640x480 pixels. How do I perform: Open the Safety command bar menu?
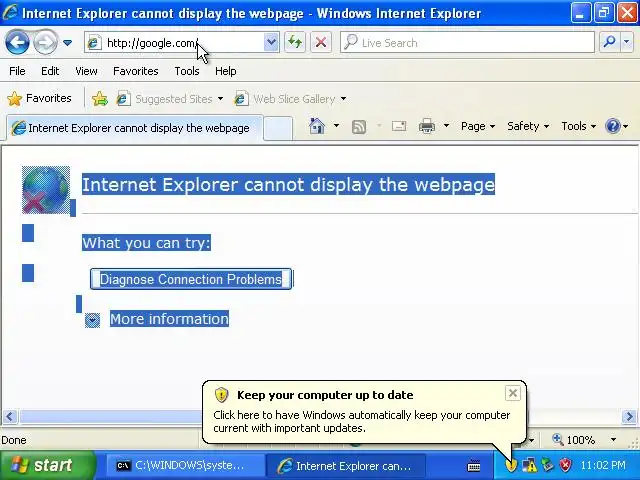[x=528, y=126]
